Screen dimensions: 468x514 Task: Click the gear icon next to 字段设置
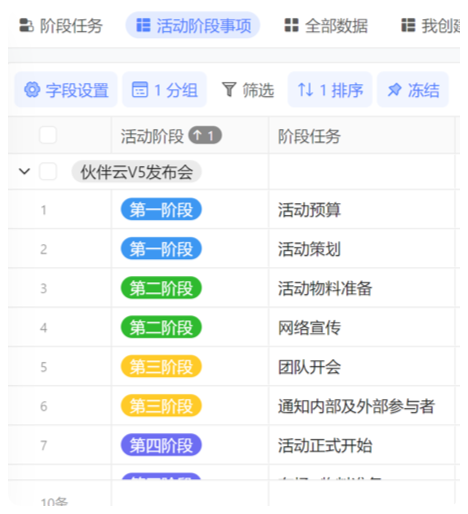tap(32, 90)
